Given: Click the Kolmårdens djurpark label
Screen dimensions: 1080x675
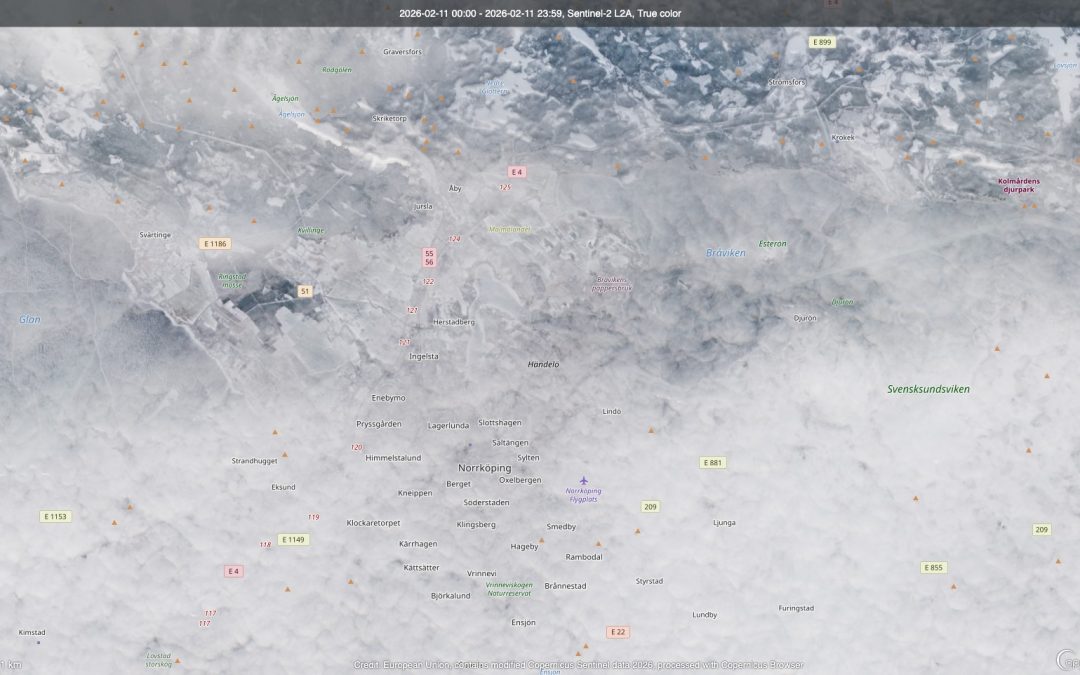Looking at the screenshot, I should pyautogui.click(x=1018, y=185).
